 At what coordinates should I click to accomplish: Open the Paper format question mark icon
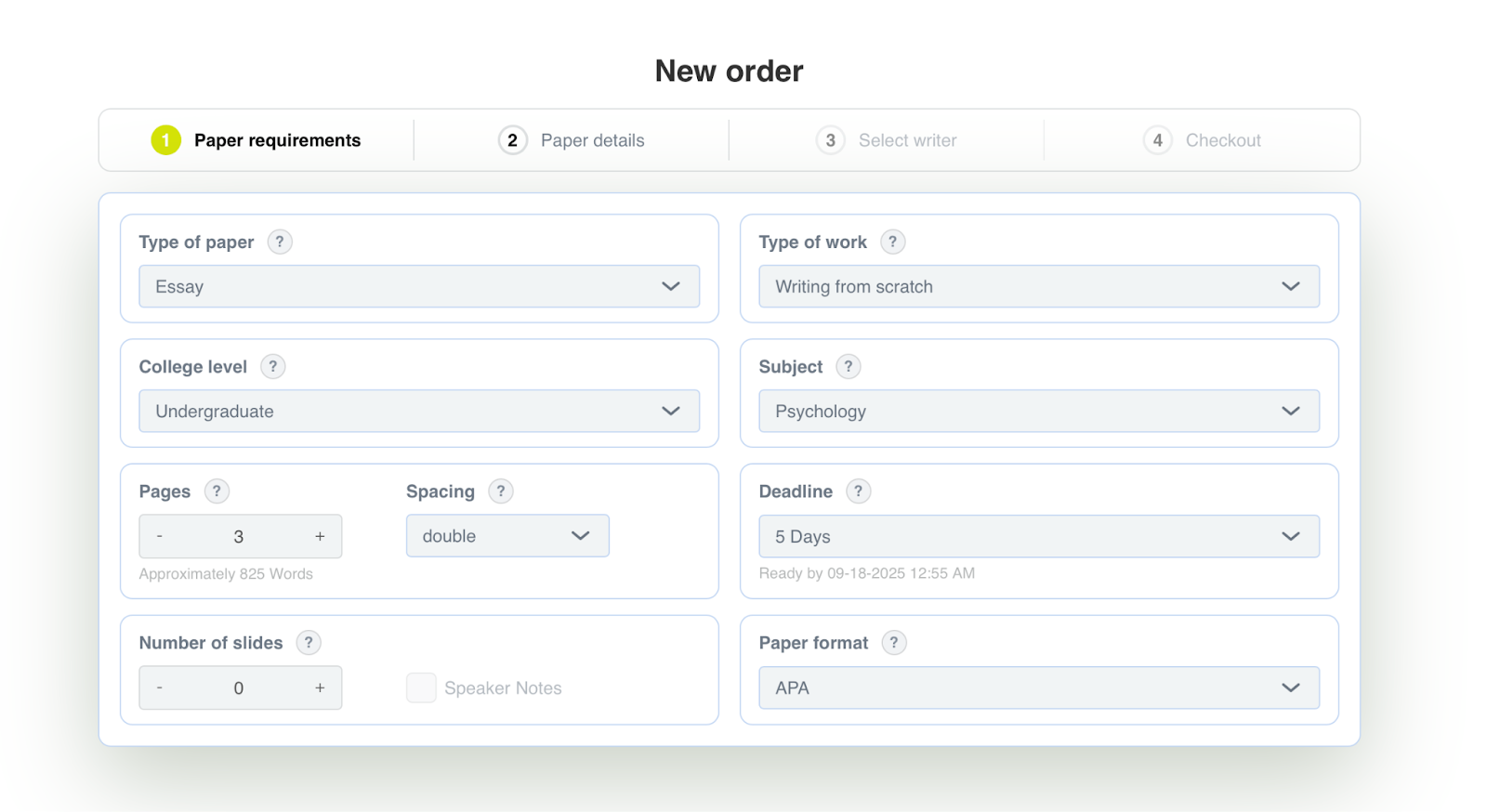[894, 642]
